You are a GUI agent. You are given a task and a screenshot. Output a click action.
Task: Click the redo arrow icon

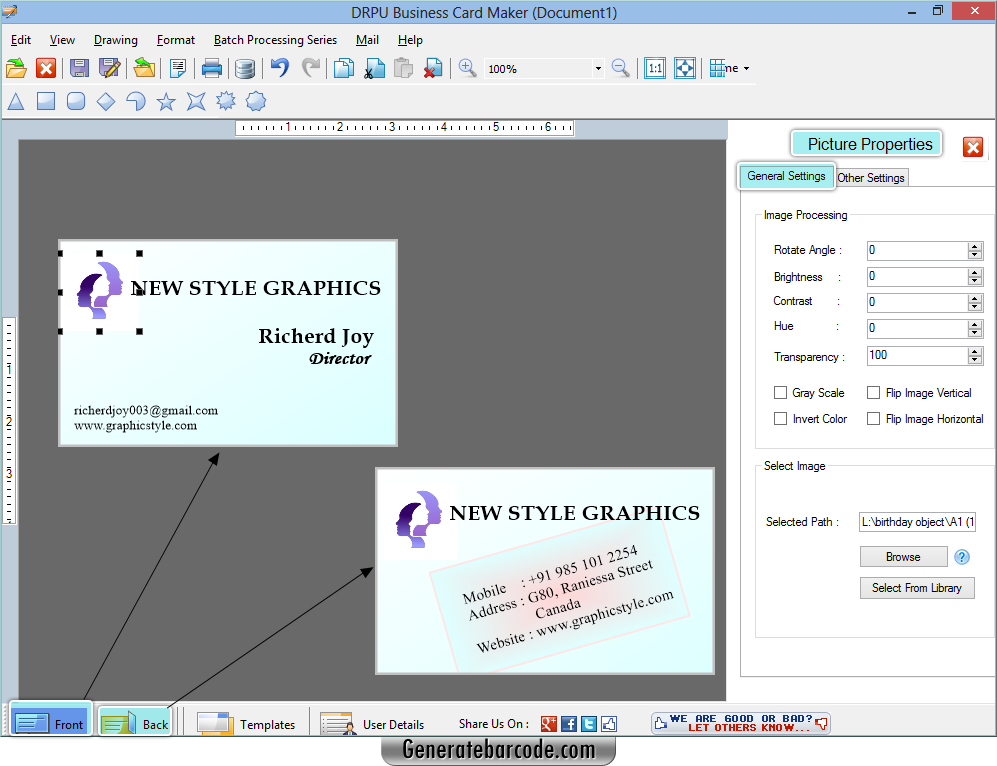click(311, 67)
